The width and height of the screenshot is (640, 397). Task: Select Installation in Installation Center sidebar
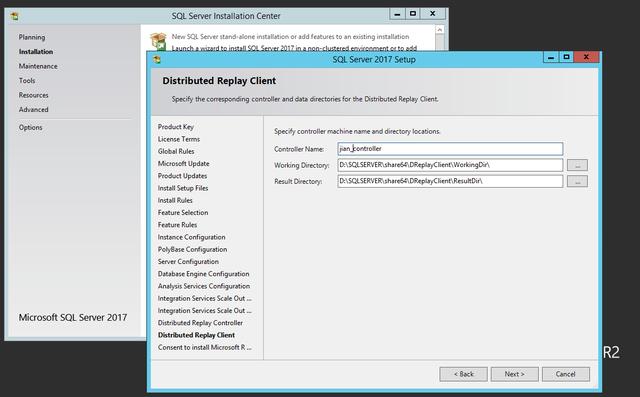[36, 52]
